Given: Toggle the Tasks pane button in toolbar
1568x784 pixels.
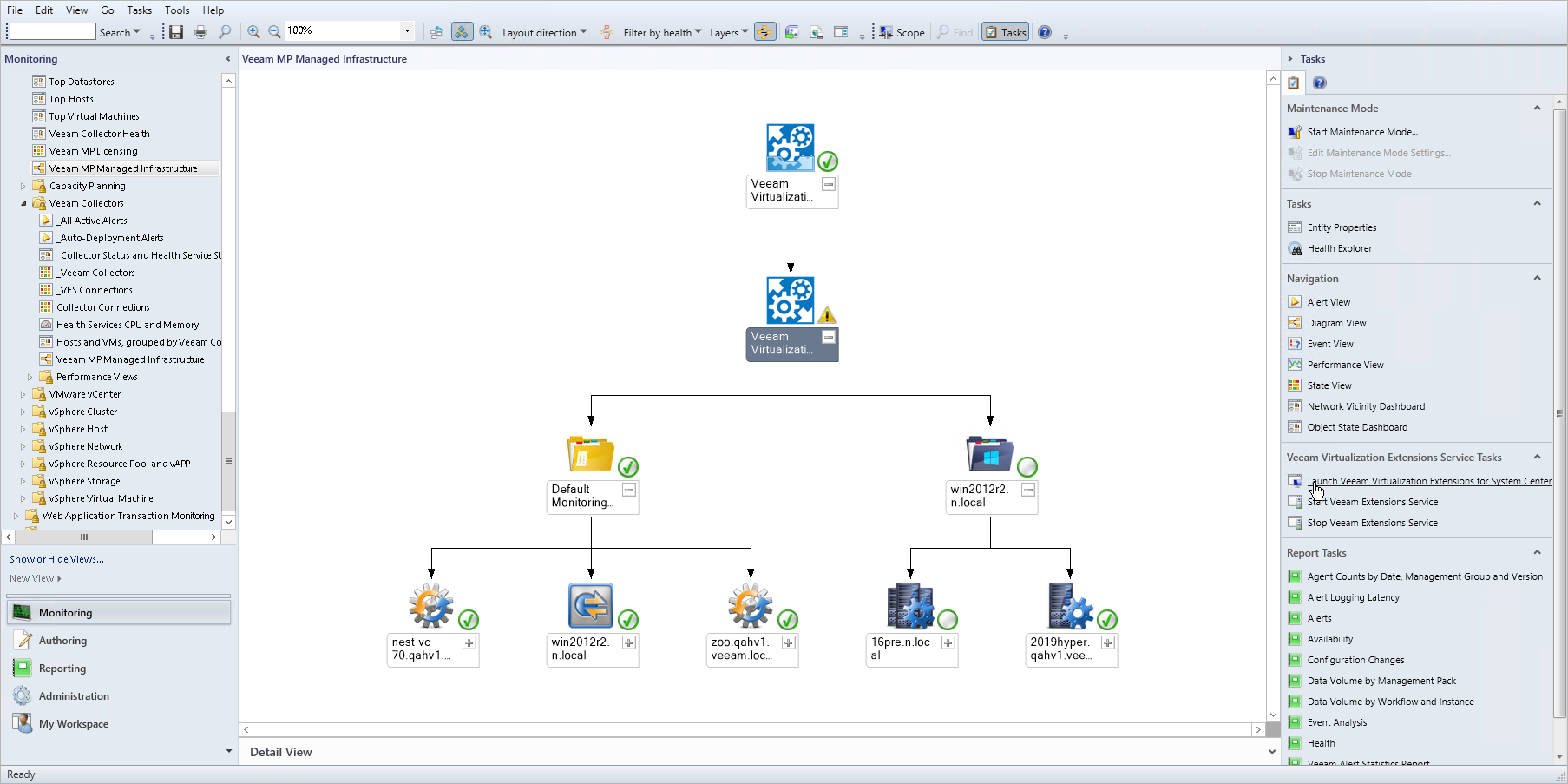Looking at the screenshot, I should [1005, 32].
